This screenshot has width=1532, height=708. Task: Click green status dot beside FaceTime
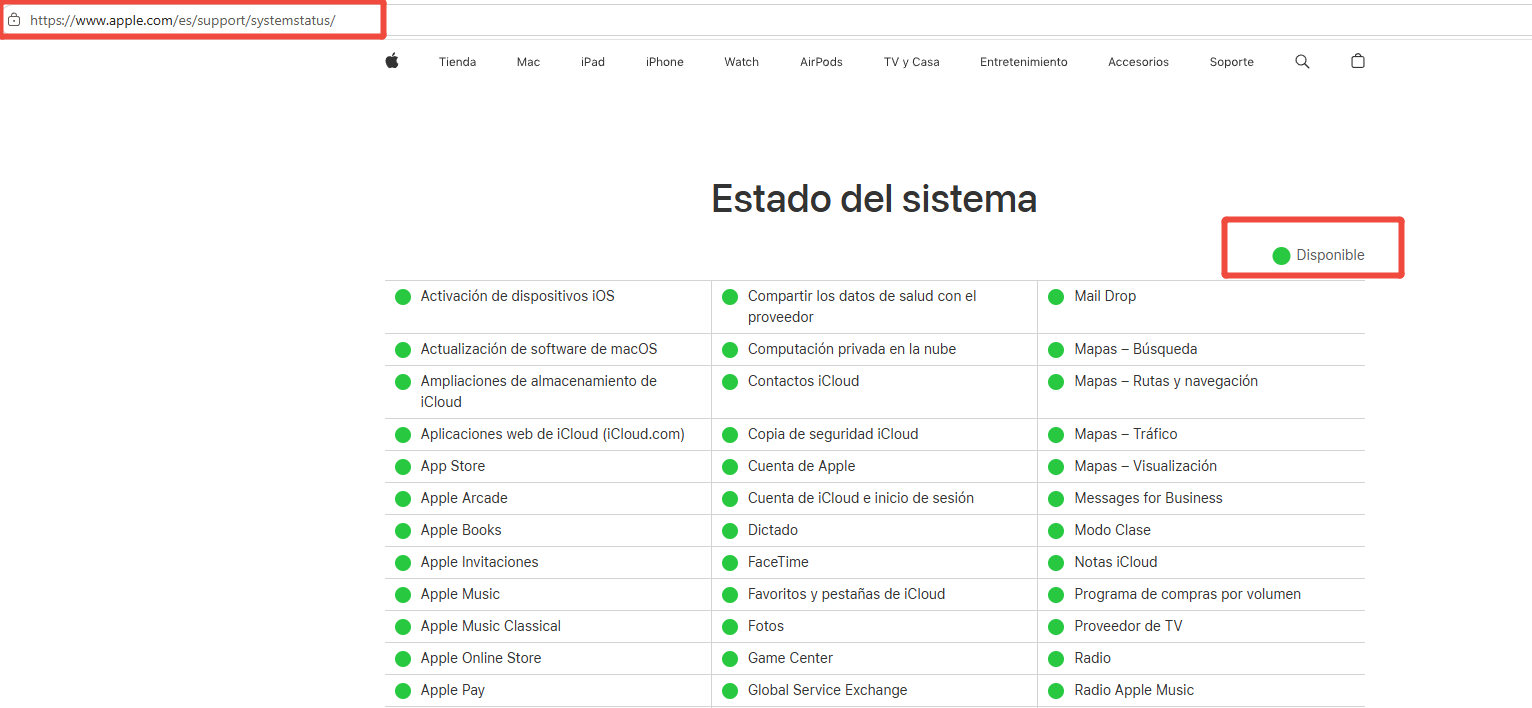(x=730, y=563)
